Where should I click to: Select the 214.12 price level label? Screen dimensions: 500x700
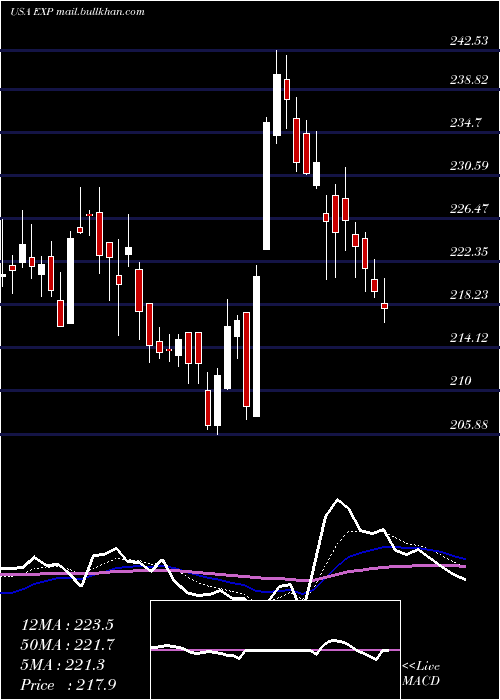tap(468, 338)
